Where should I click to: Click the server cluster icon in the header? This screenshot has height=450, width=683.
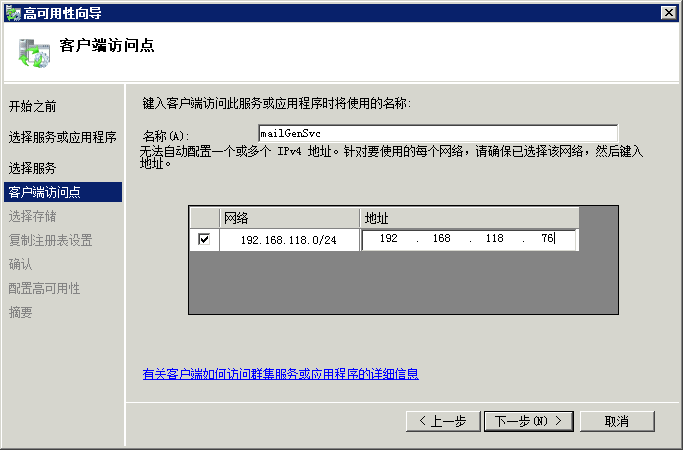[x=34, y=54]
